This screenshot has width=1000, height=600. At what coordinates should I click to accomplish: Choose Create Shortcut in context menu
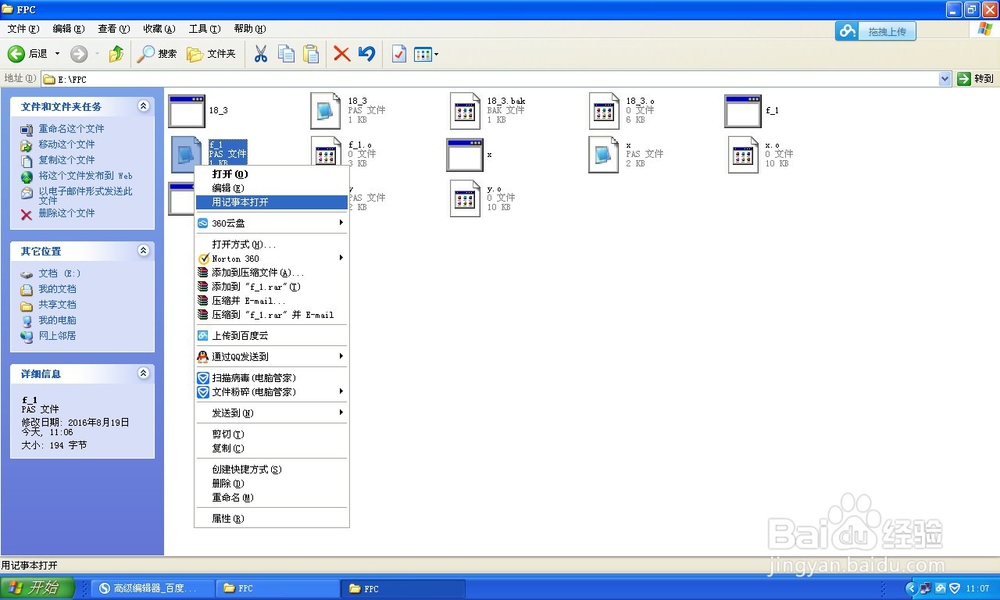pos(272,469)
